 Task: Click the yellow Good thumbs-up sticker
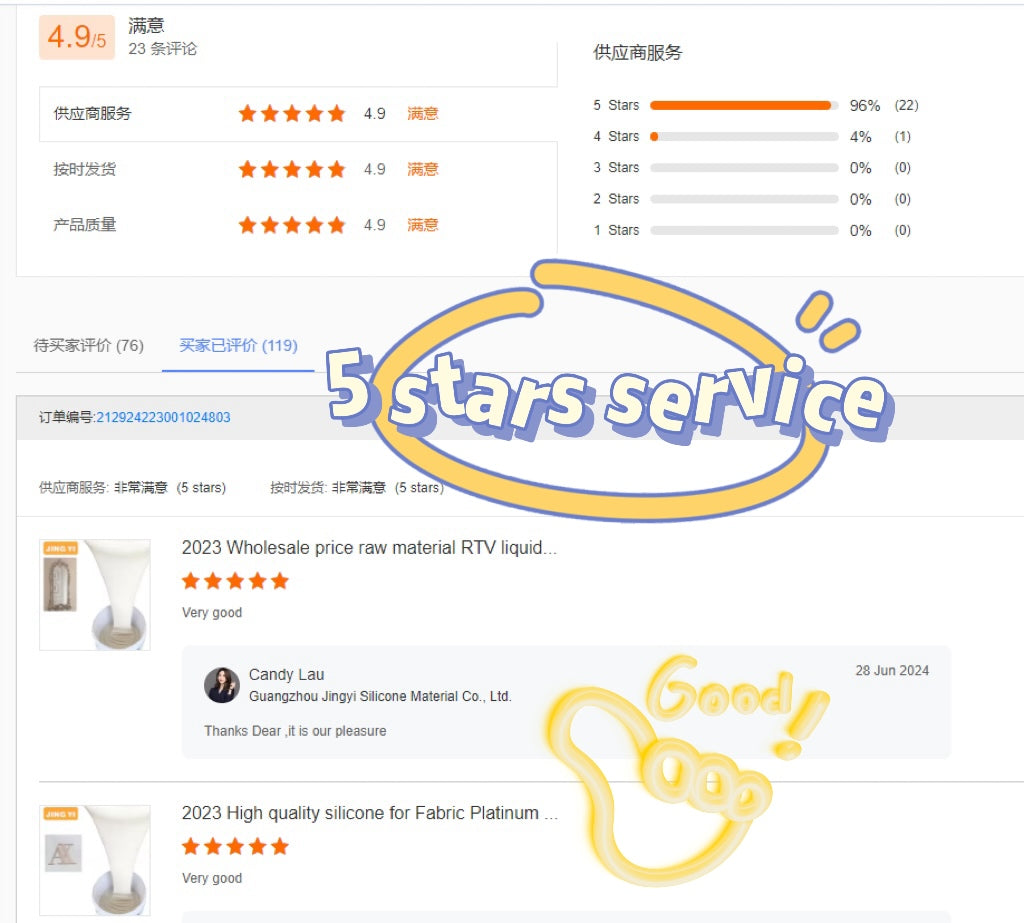tap(686, 771)
